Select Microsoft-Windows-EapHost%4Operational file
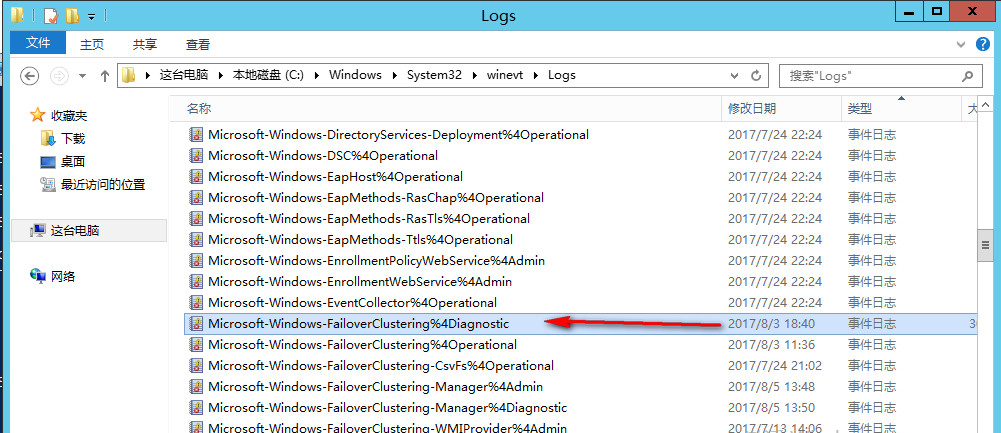The image size is (1001, 433). (x=335, y=176)
